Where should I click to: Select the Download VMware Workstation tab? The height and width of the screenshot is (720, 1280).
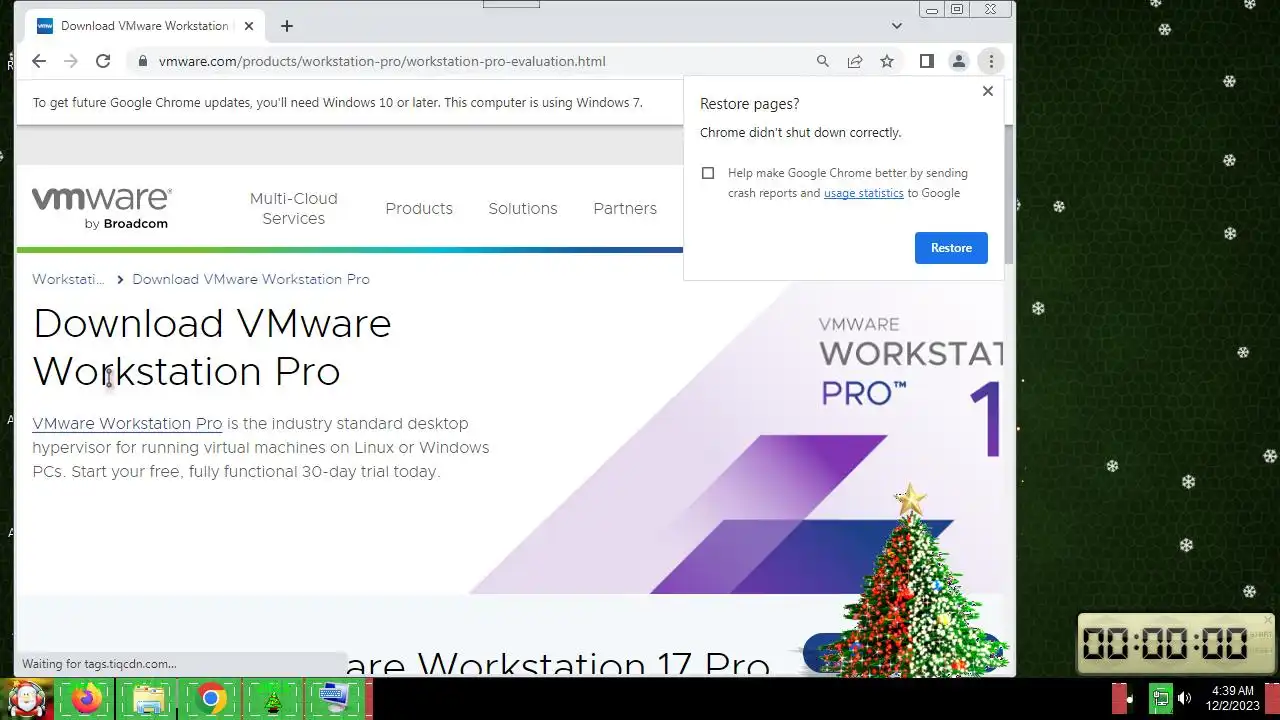[145, 26]
